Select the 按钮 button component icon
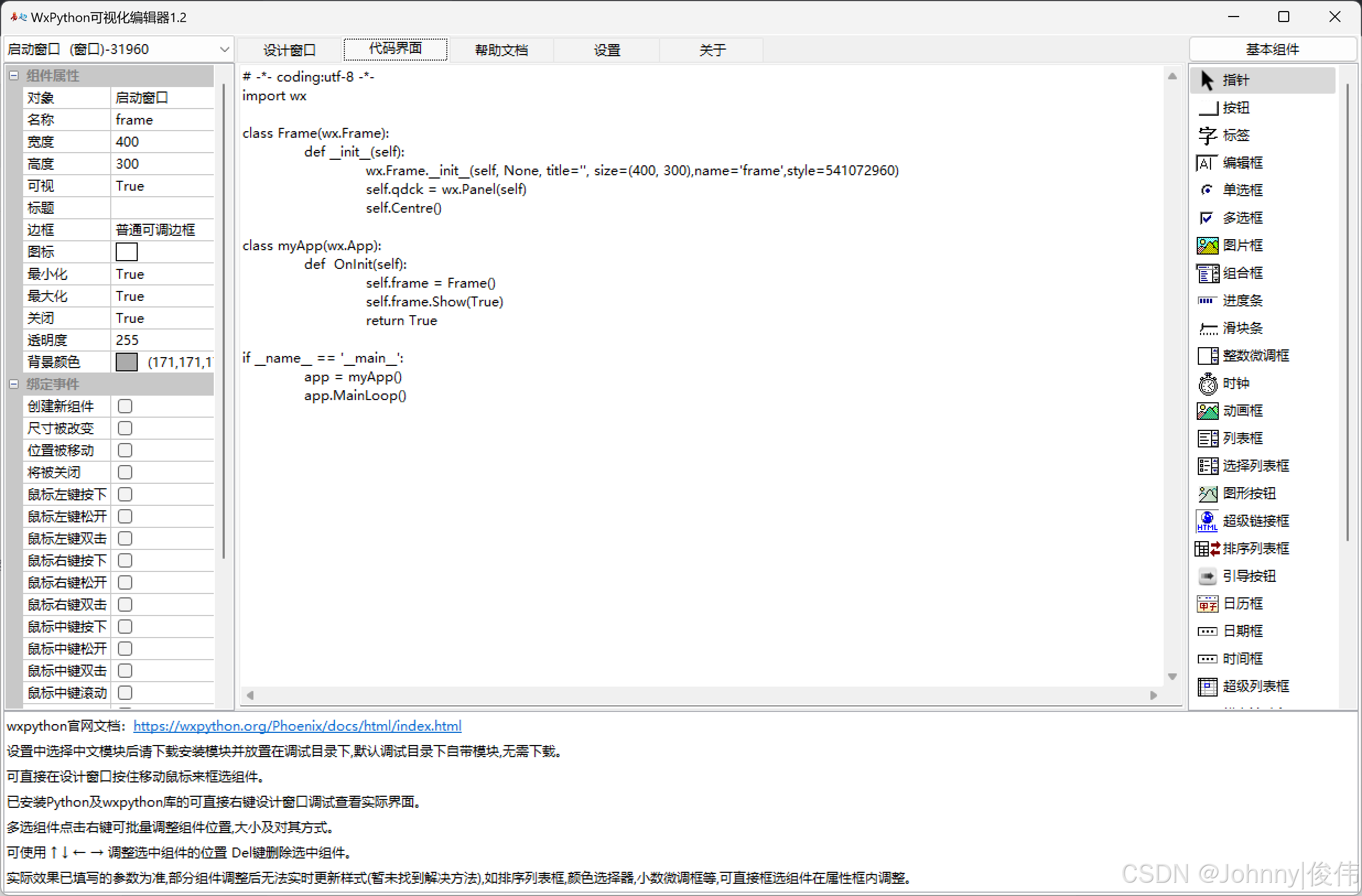 1208,107
